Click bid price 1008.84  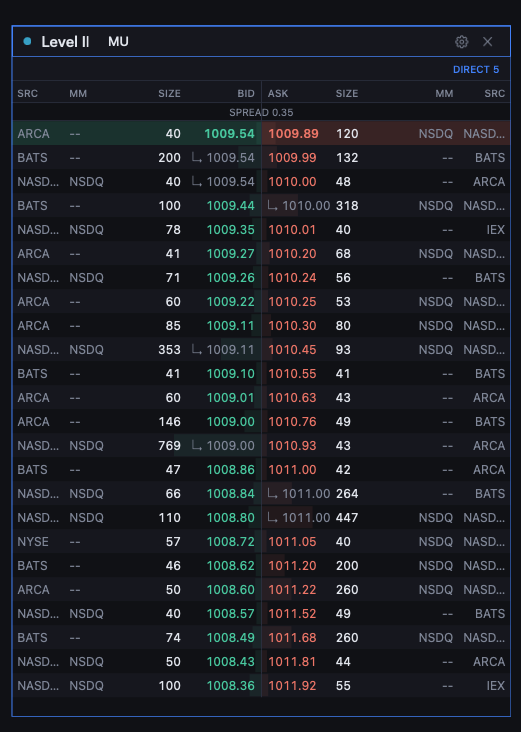[x=231, y=494]
